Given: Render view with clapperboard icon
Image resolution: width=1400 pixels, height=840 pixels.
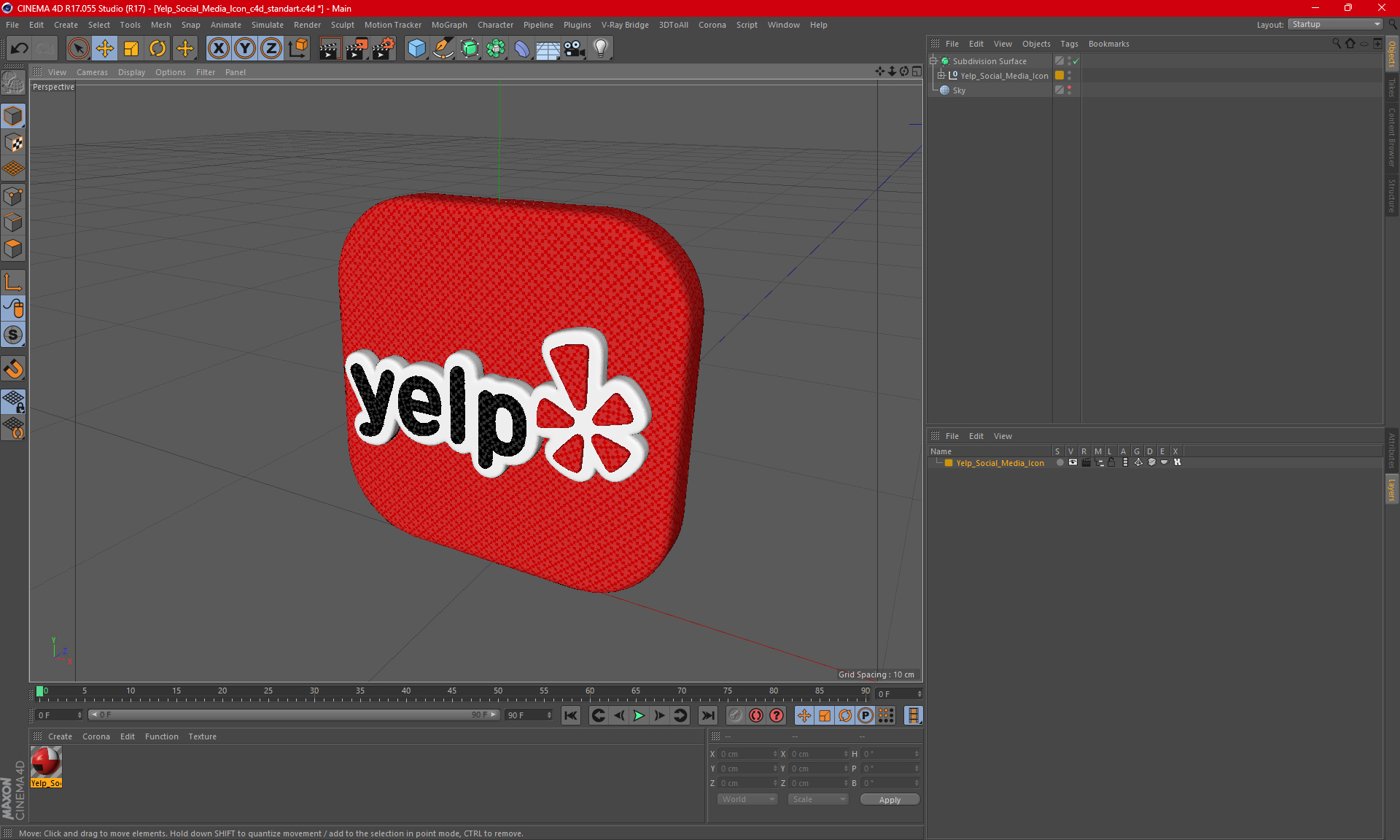Looking at the screenshot, I should point(329,48).
